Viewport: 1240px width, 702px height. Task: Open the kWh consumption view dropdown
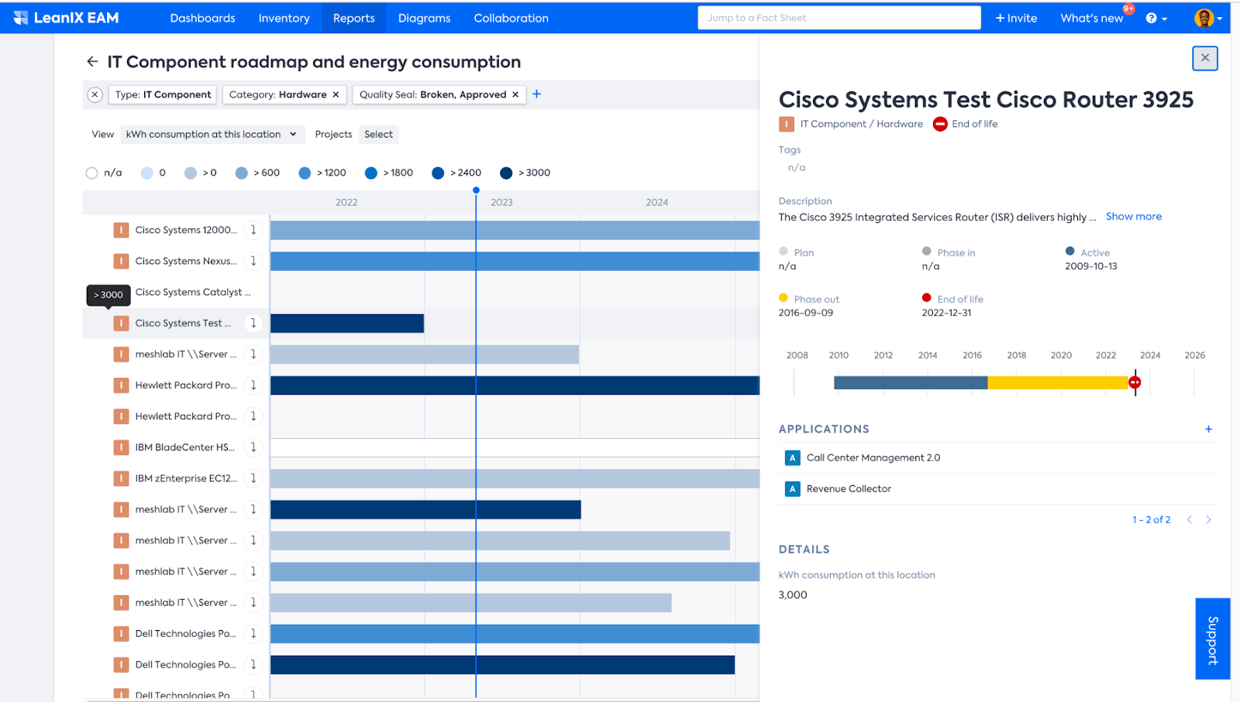213,134
